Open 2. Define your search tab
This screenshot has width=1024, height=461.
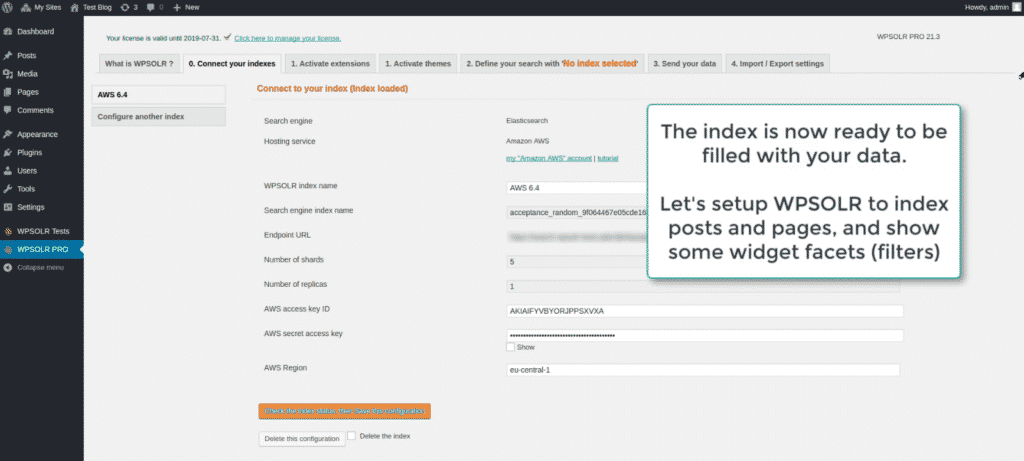click(552, 63)
